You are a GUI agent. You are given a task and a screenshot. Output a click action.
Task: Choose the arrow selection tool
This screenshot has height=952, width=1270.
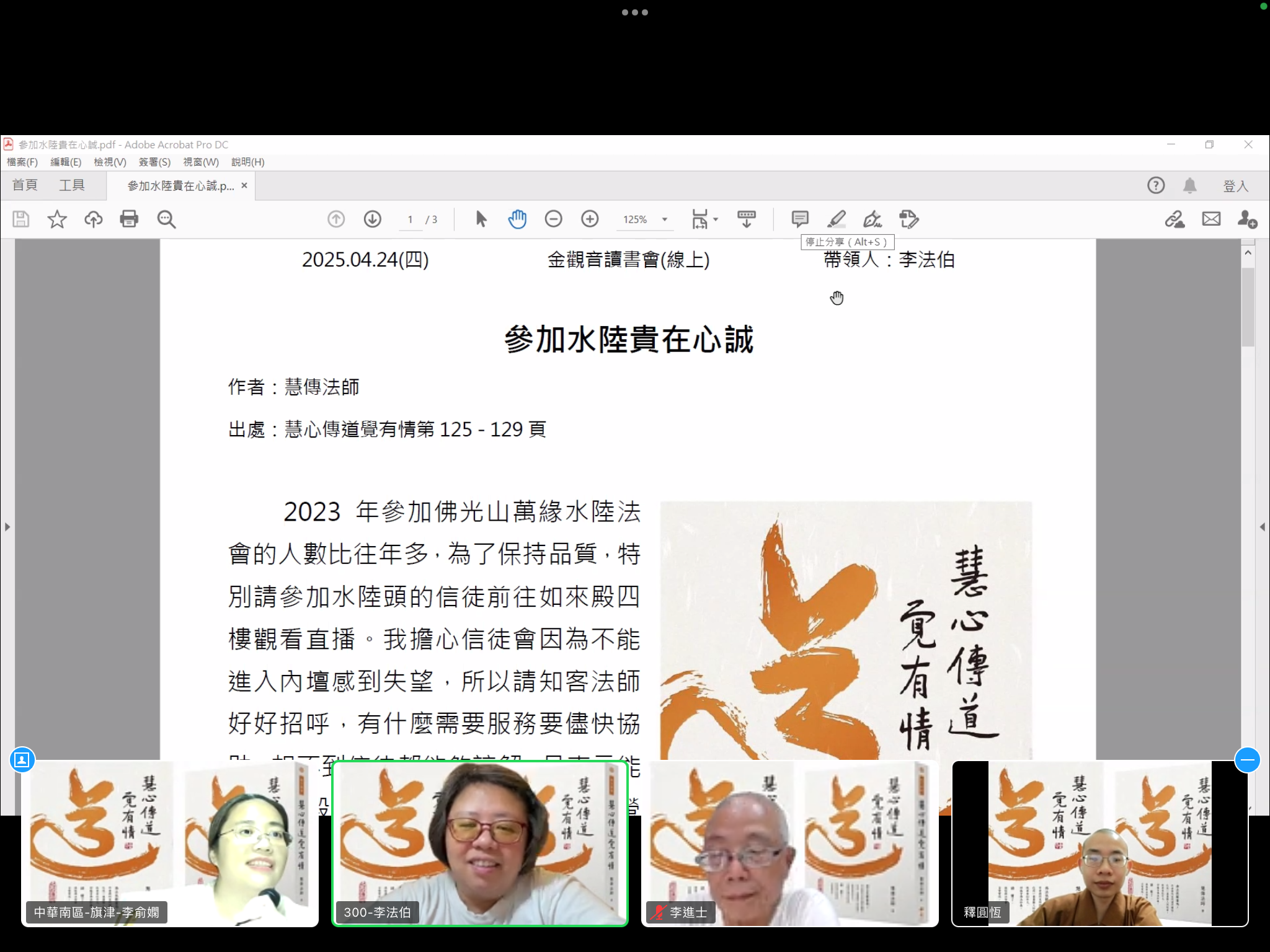click(x=481, y=219)
